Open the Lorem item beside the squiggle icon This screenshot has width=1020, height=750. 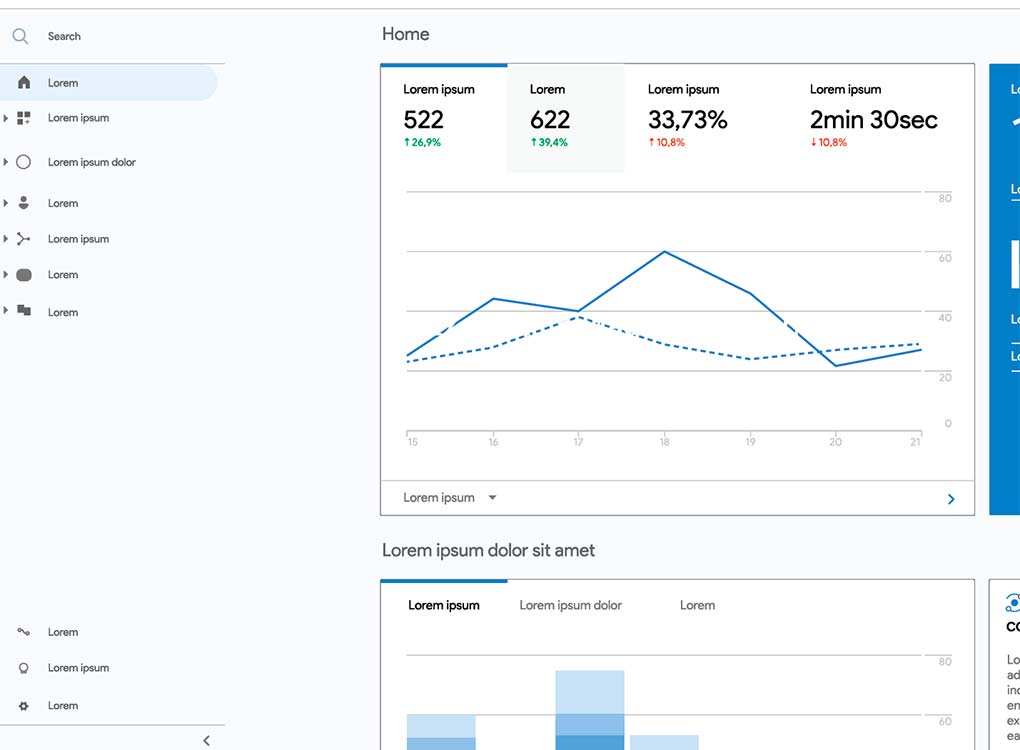pyautogui.click(x=62, y=632)
